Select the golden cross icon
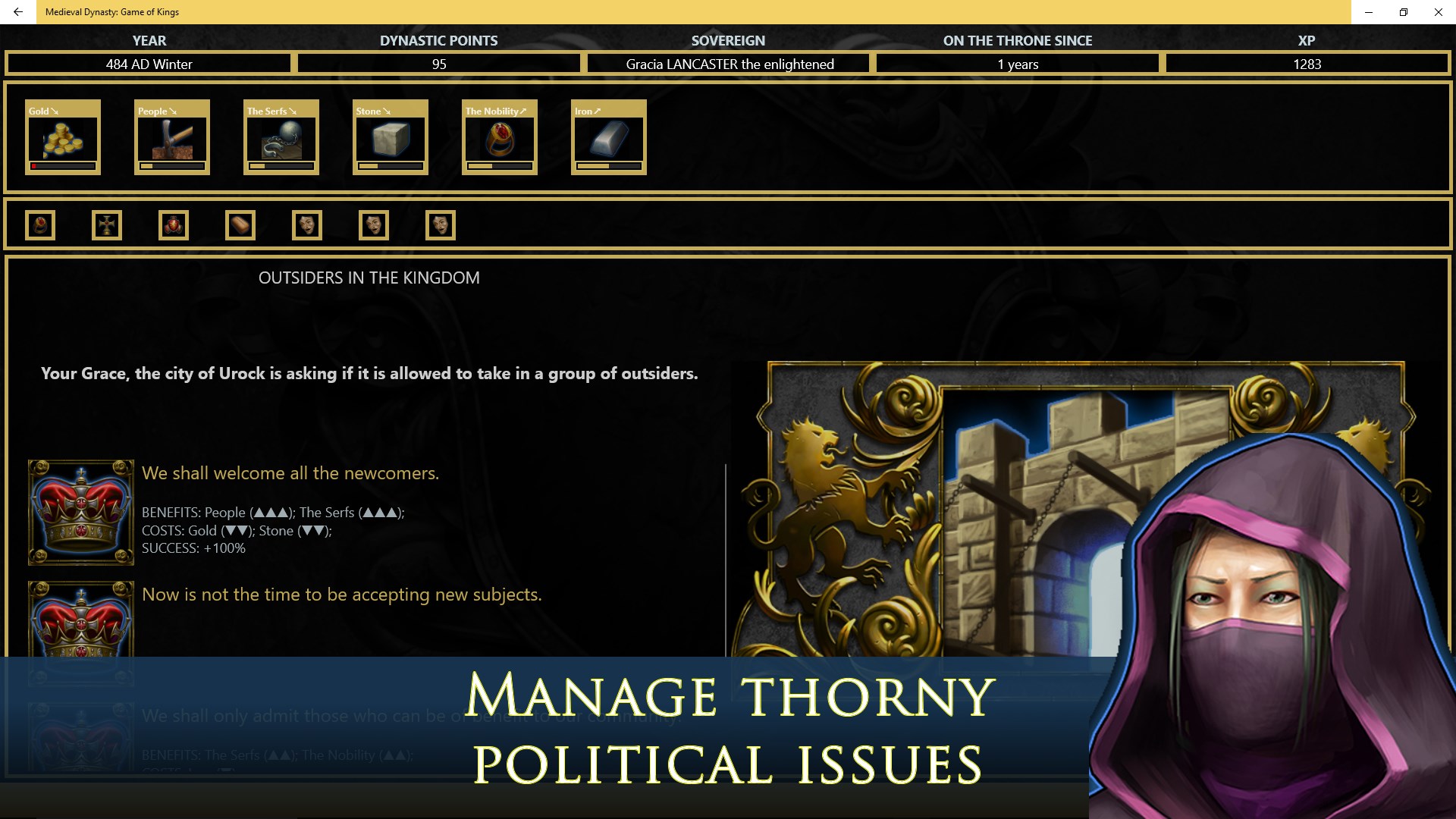This screenshot has height=819, width=1456. click(107, 225)
